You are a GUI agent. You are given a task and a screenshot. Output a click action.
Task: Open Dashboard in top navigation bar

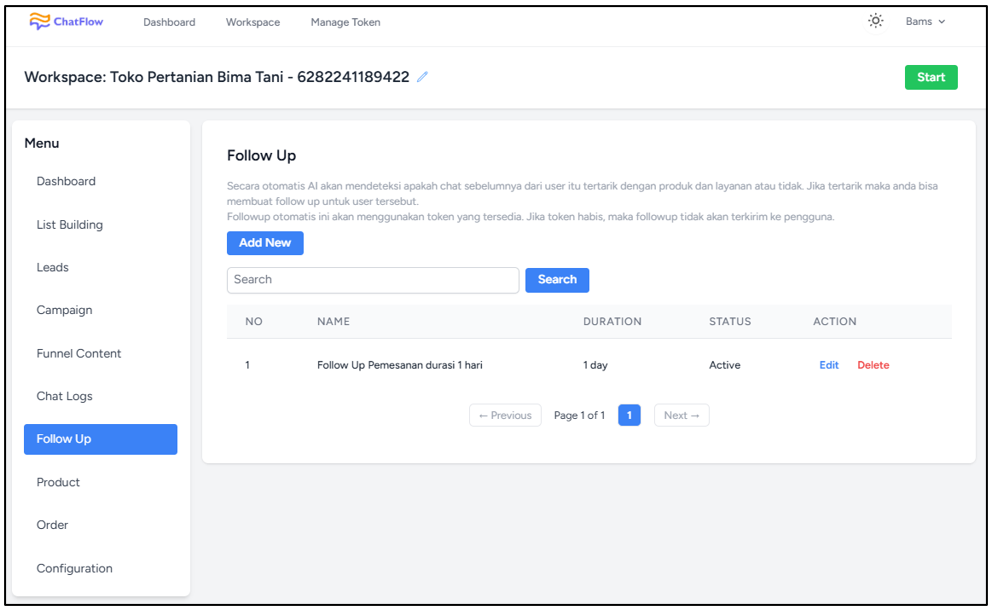pyautogui.click(x=169, y=22)
